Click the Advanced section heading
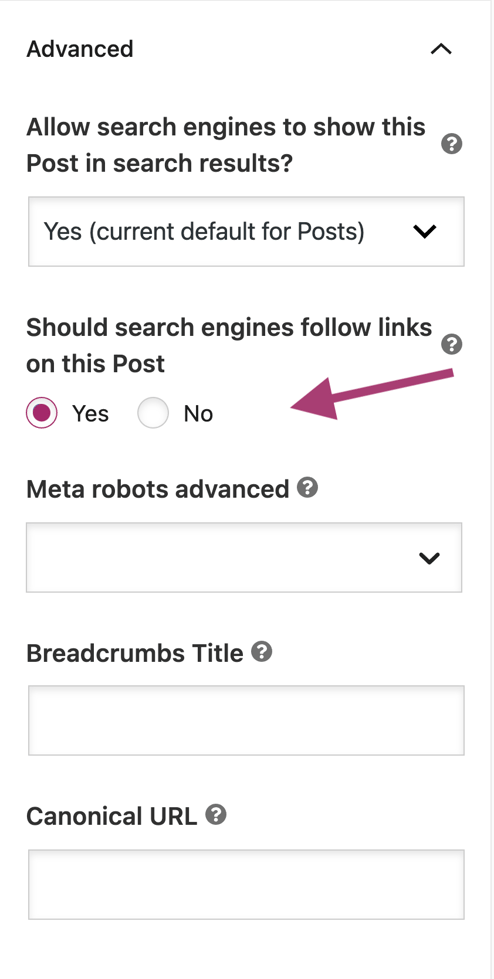The height and width of the screenshot is (979, 494). pos(80,49)
